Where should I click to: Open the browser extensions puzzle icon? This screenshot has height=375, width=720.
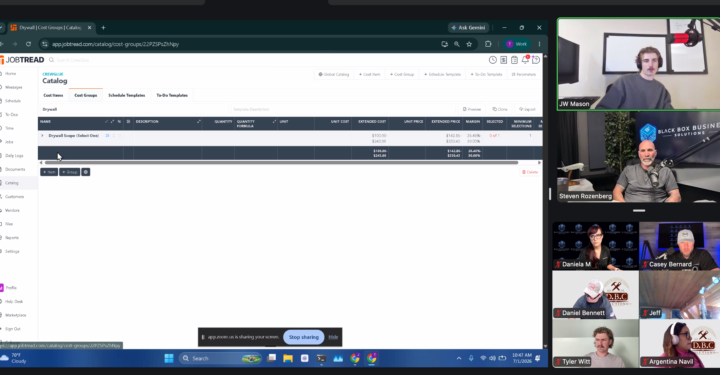488,44
